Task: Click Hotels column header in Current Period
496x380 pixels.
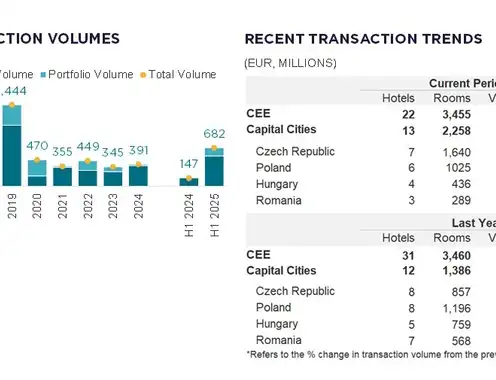Action: [398, 98]
